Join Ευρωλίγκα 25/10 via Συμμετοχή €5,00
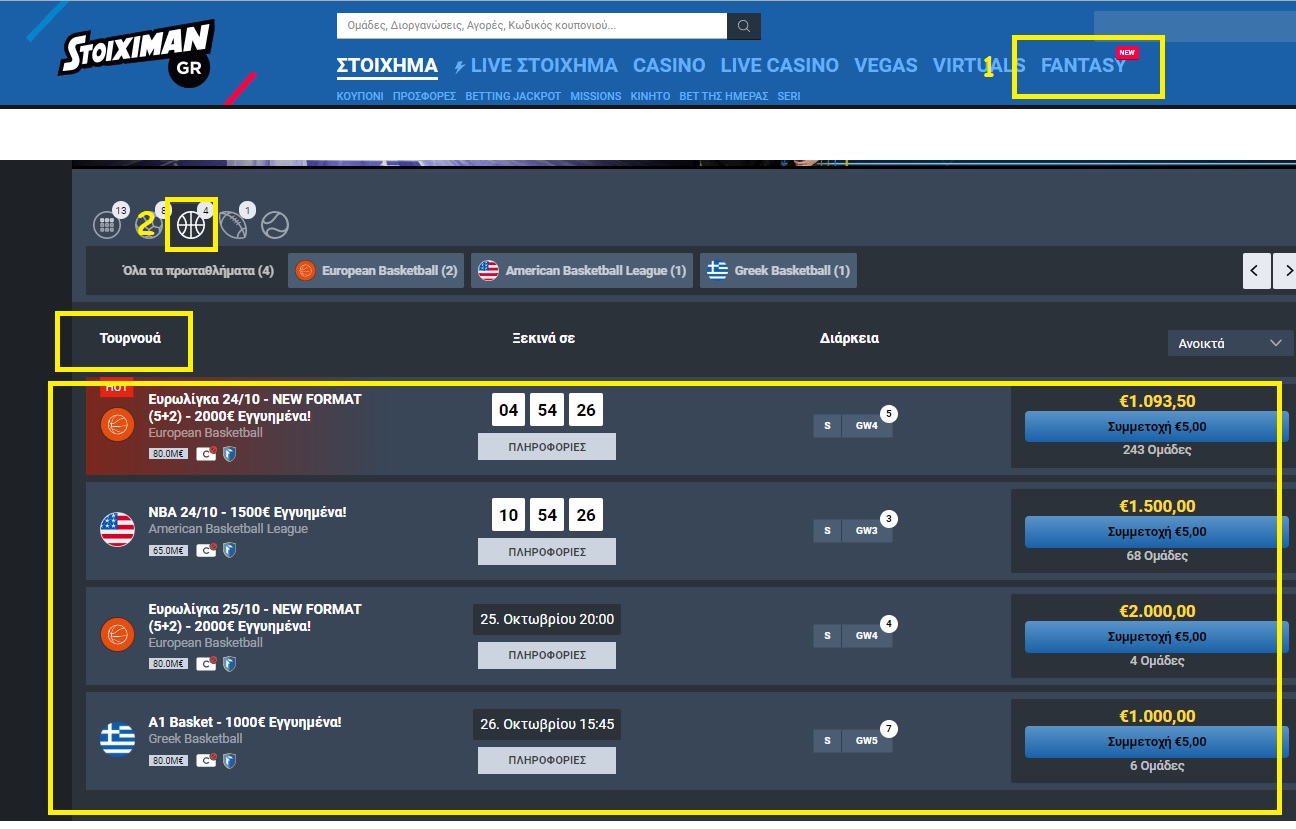 click(x=1157, y=637)
